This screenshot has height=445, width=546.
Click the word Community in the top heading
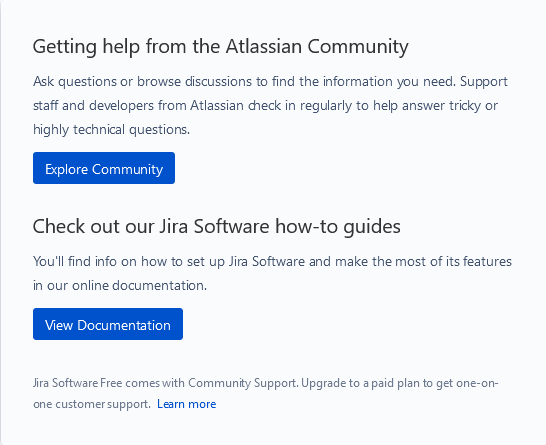tap(358, 47)
